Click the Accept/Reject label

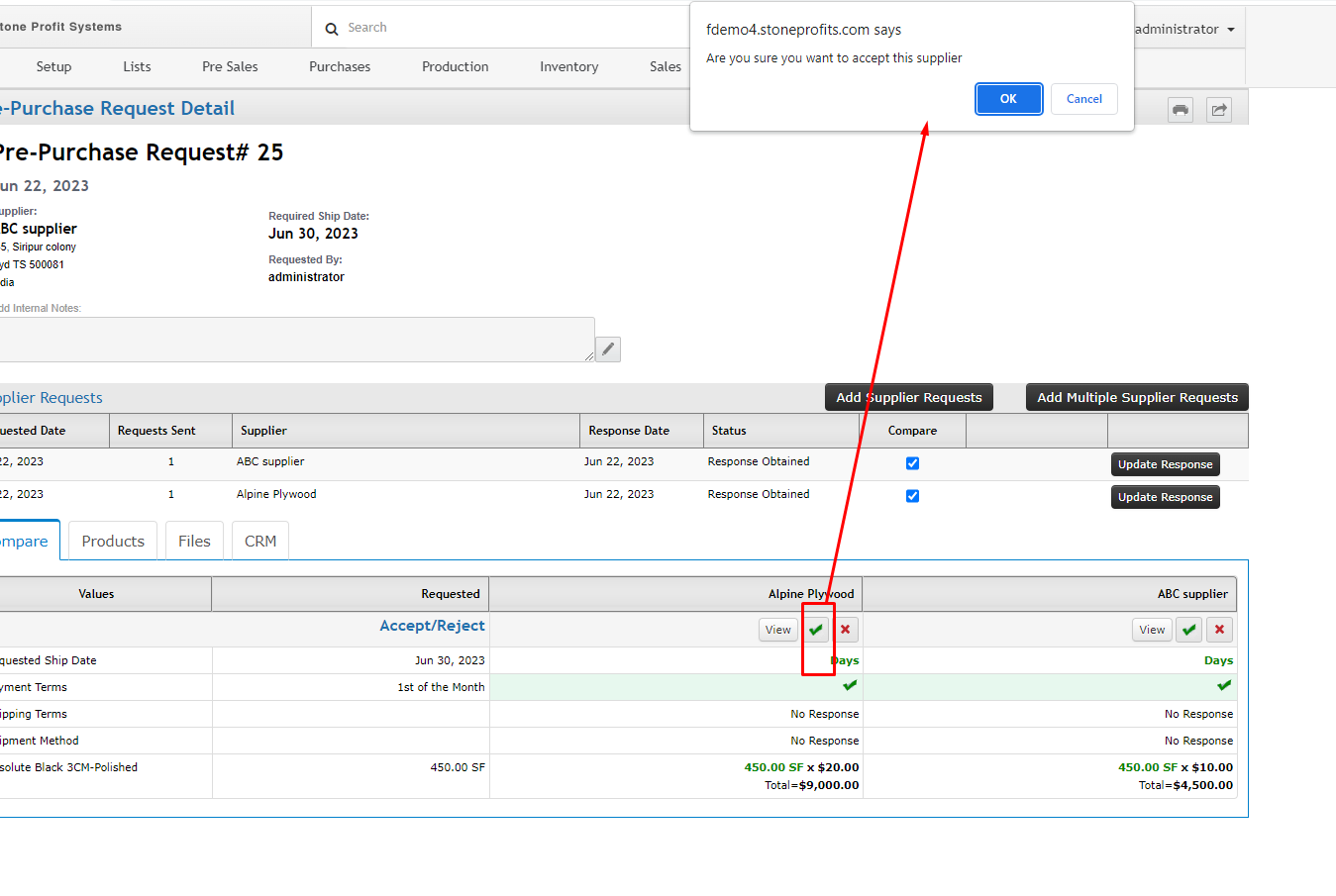tap(432, 626)
